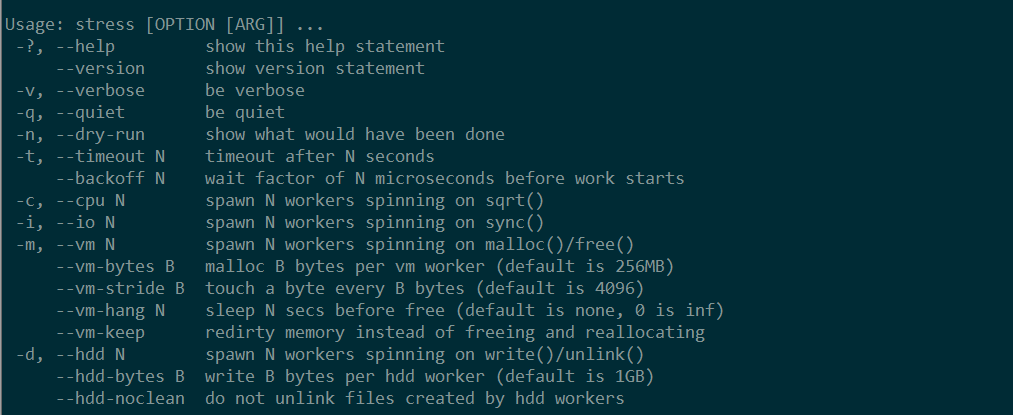Viewport: 1013px width, 415px height.
Task: Click the --vm-bytes B option
Action: coord(115,267)
